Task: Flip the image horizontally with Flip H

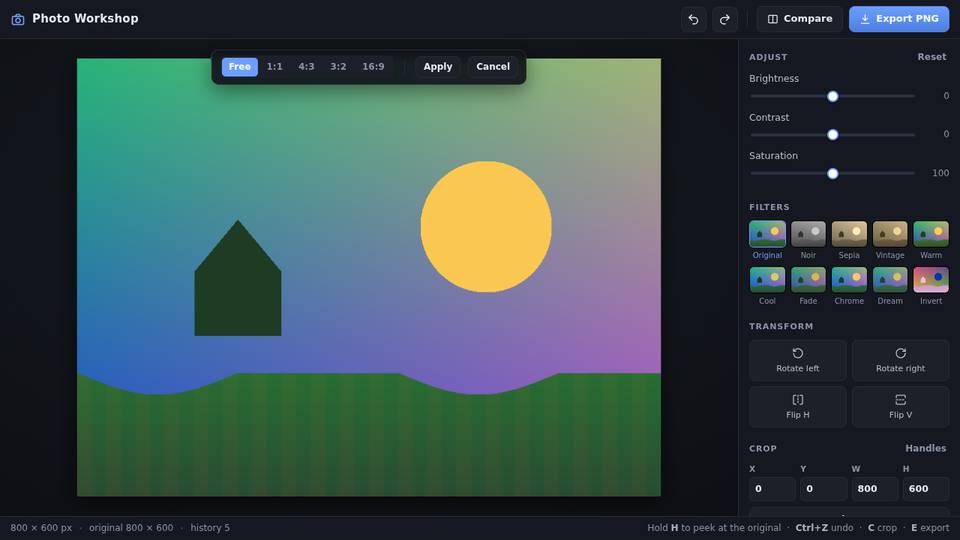Action: coord(798,407)
